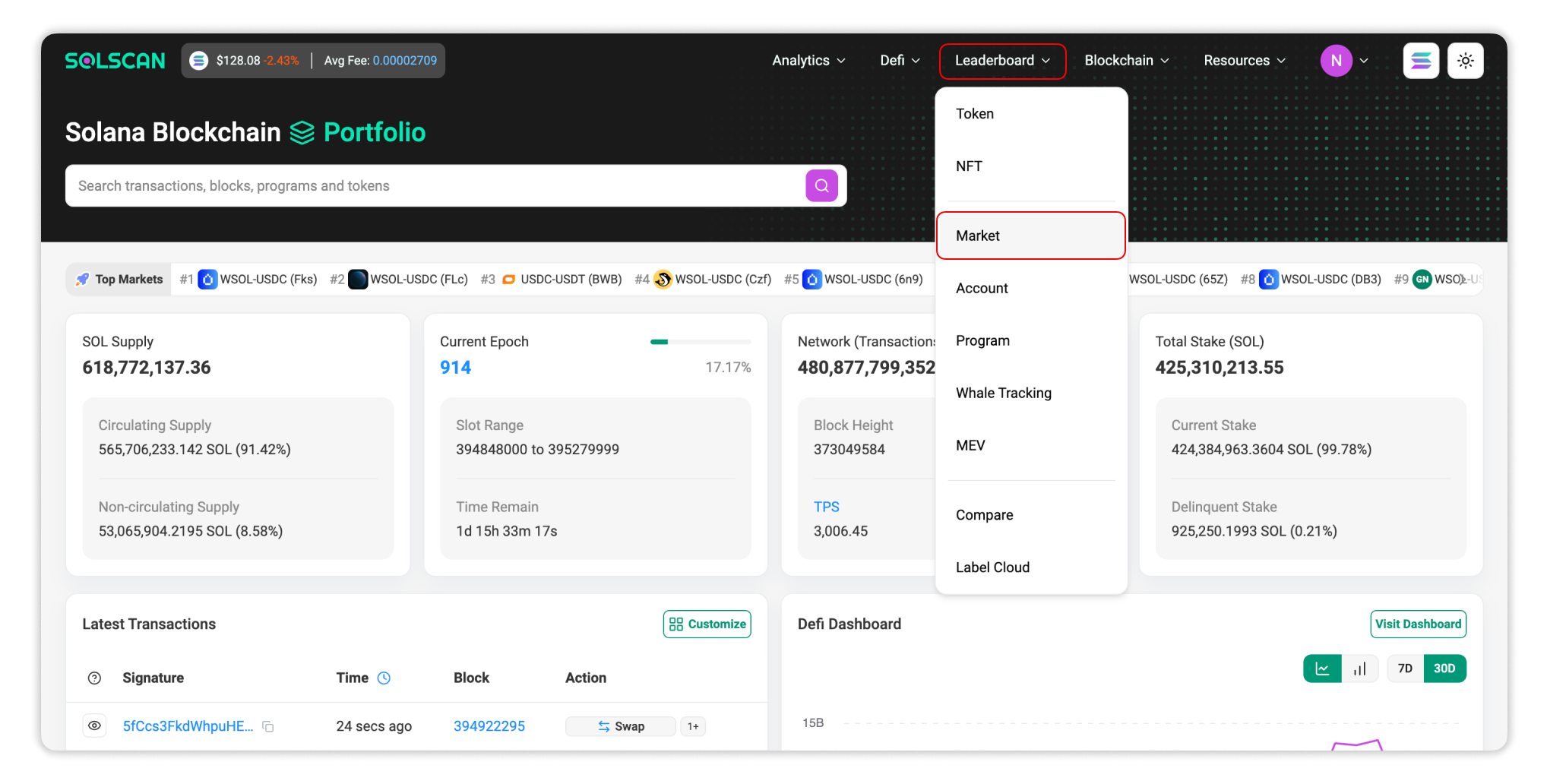1547x784 pixels.
Task: Select the 7D time range toggle
Action: point(1404,669)
